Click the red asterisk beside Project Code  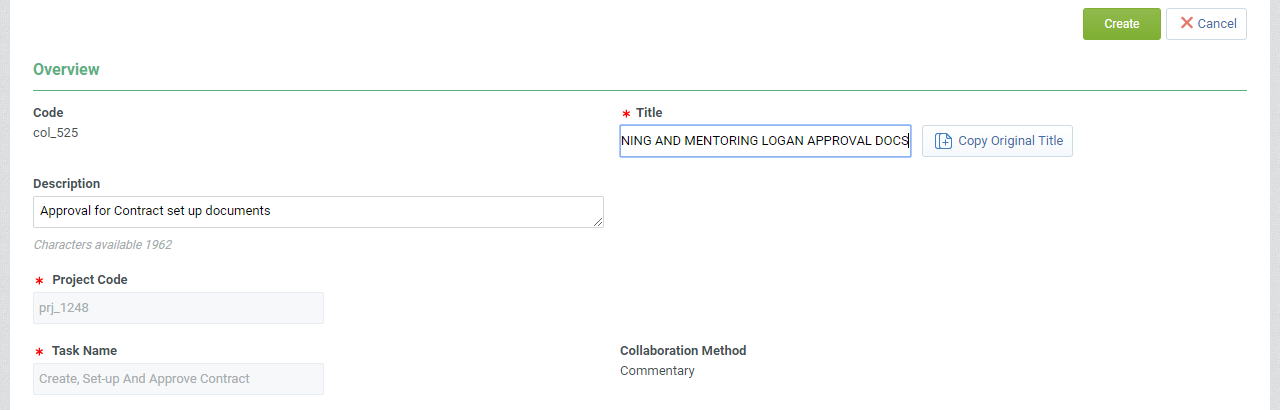(39, 281)
